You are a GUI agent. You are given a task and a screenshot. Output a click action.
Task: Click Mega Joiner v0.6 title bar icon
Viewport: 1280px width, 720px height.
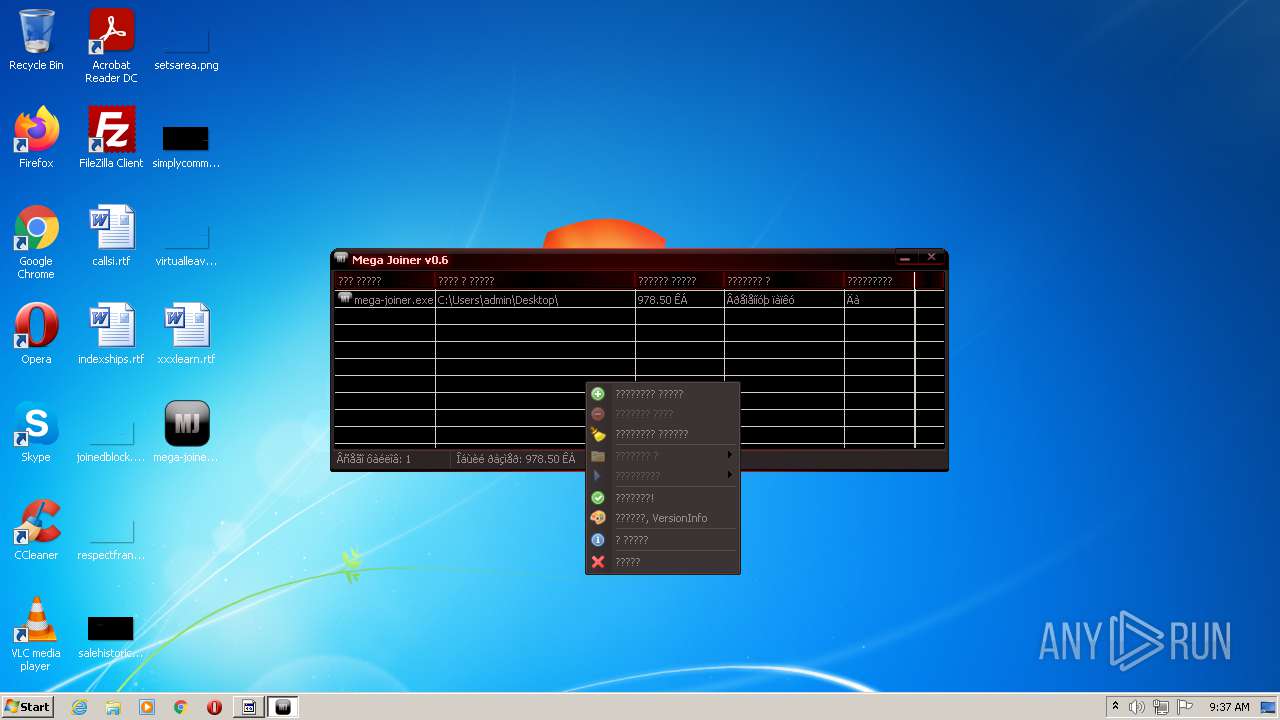pos(341,259)
